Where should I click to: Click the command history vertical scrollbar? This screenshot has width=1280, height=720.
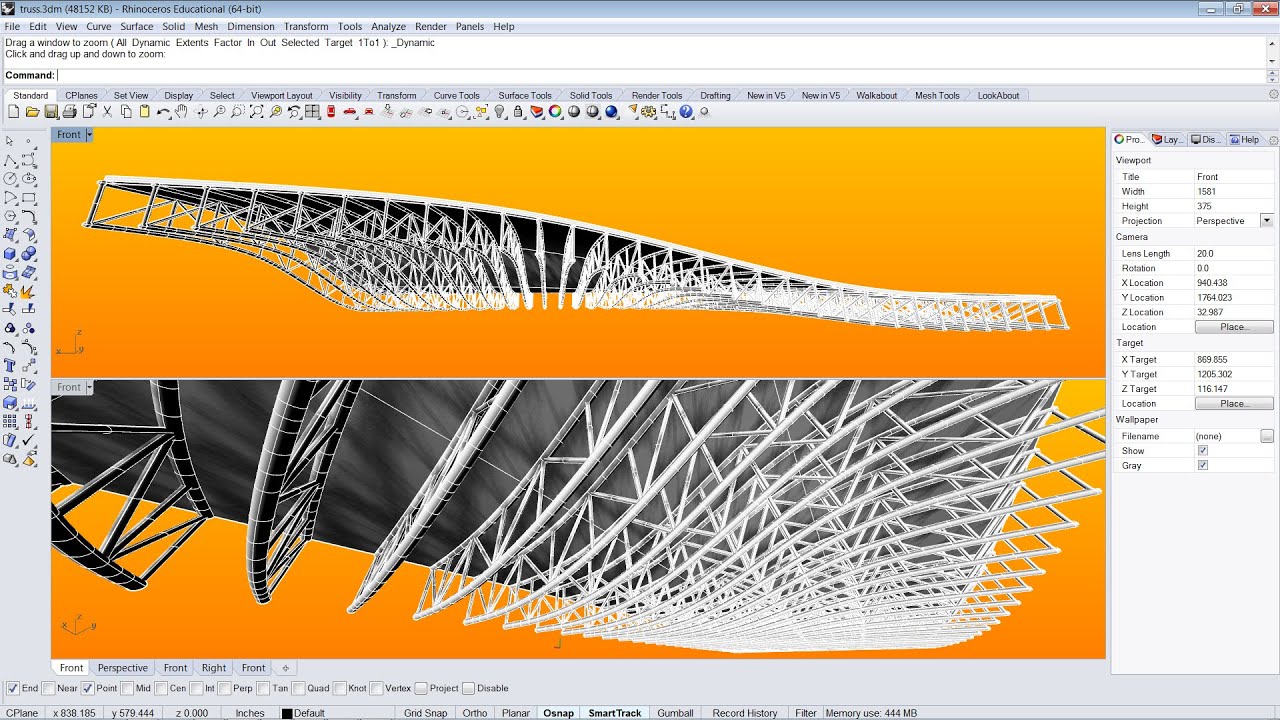coord(1271,52)
